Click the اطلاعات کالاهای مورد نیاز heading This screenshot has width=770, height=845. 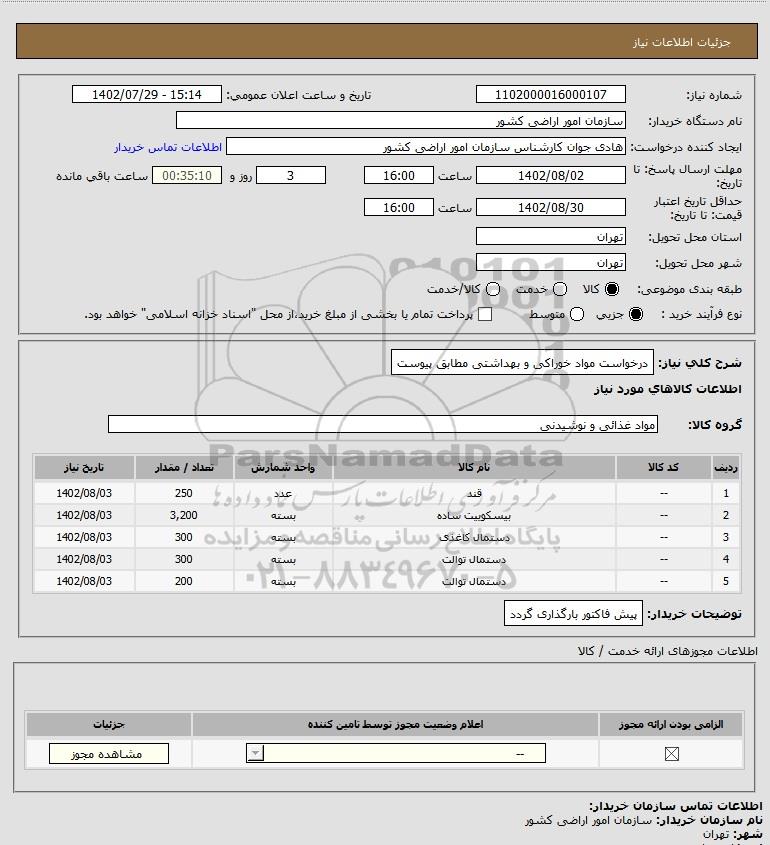(x=668, y=389)
